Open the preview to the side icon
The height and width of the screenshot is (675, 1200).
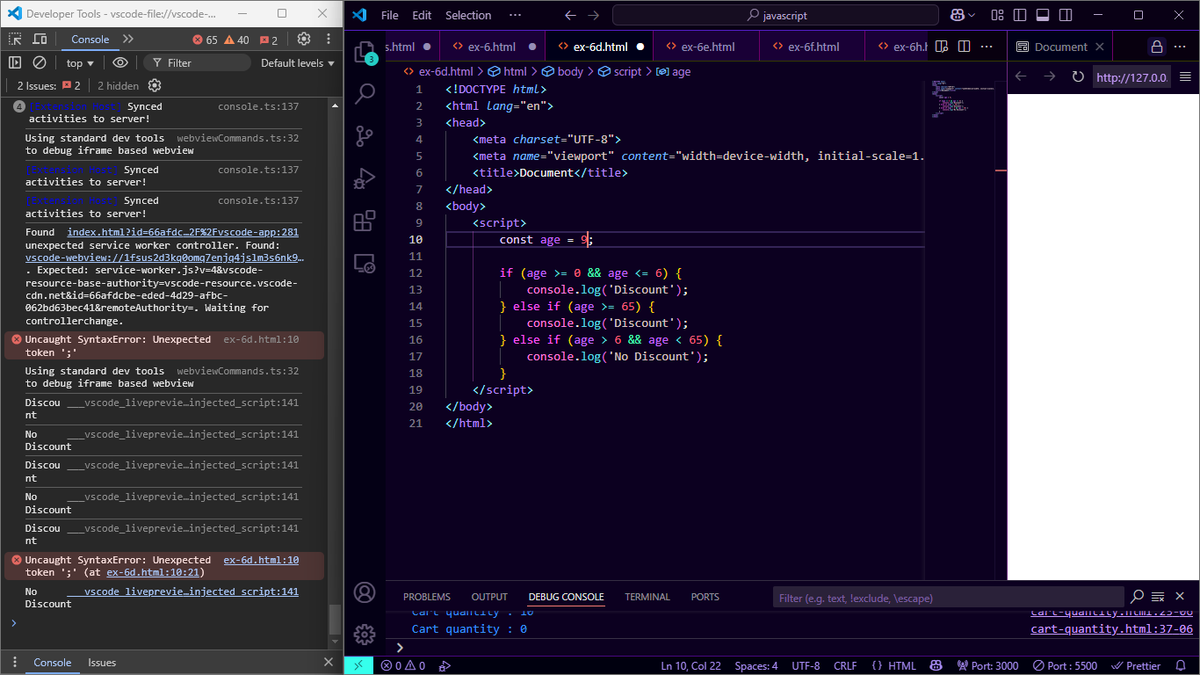click(x=943, y=47)
